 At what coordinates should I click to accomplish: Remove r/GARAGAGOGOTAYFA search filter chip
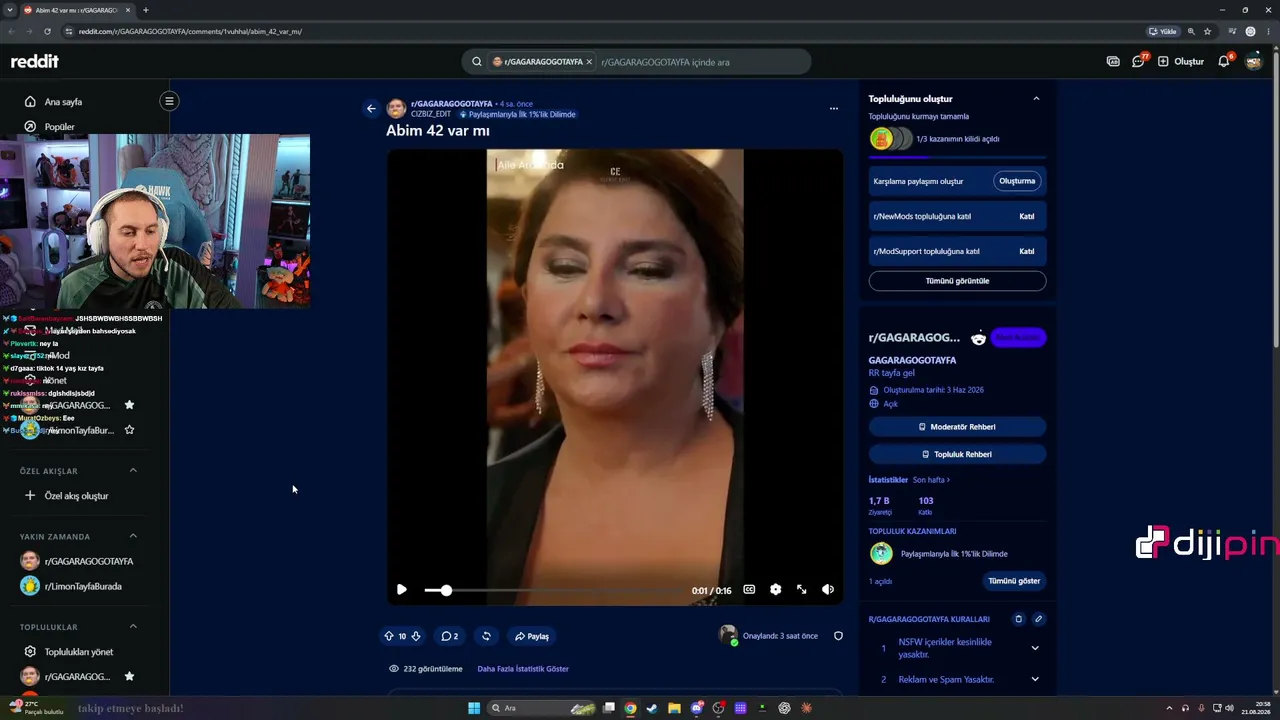pos(589,62)
